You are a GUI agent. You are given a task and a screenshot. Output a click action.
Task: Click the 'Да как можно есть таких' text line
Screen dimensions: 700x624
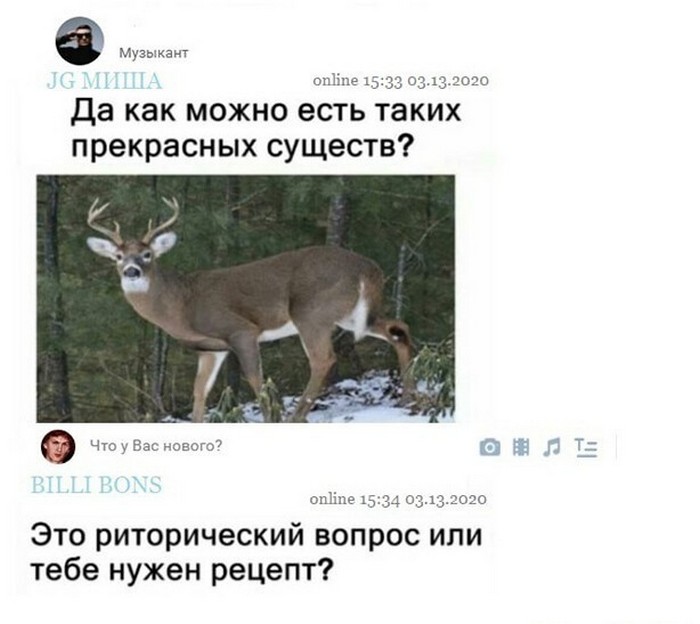coord(265,112)
